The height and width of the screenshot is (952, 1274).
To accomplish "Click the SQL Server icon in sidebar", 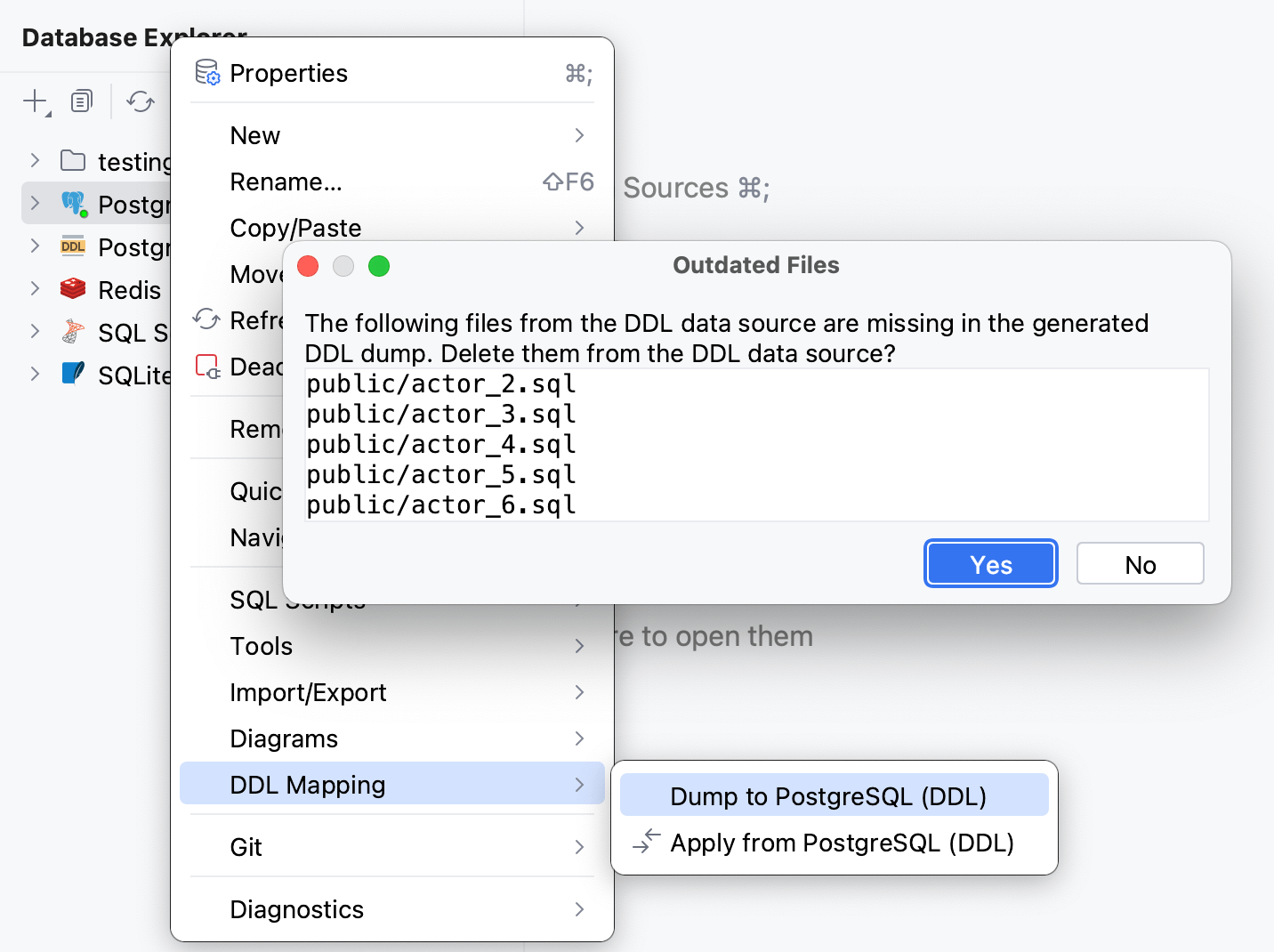I will [x=73, y=332].
